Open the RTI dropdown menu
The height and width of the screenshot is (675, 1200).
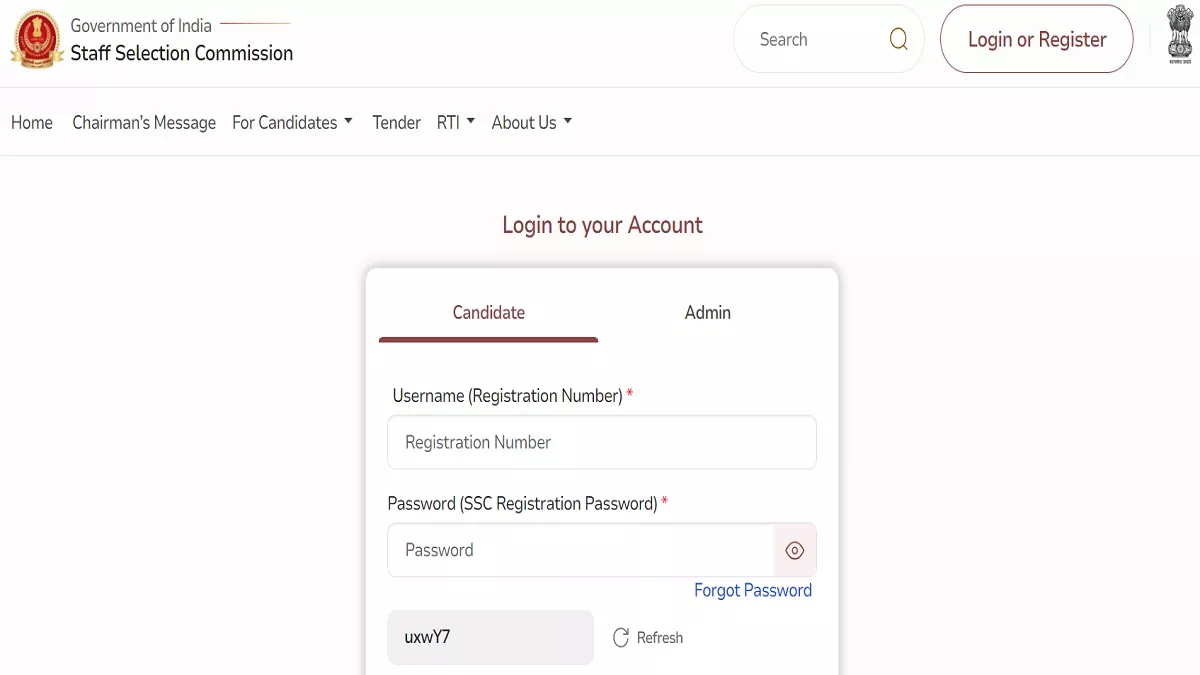tap(456, 122)
